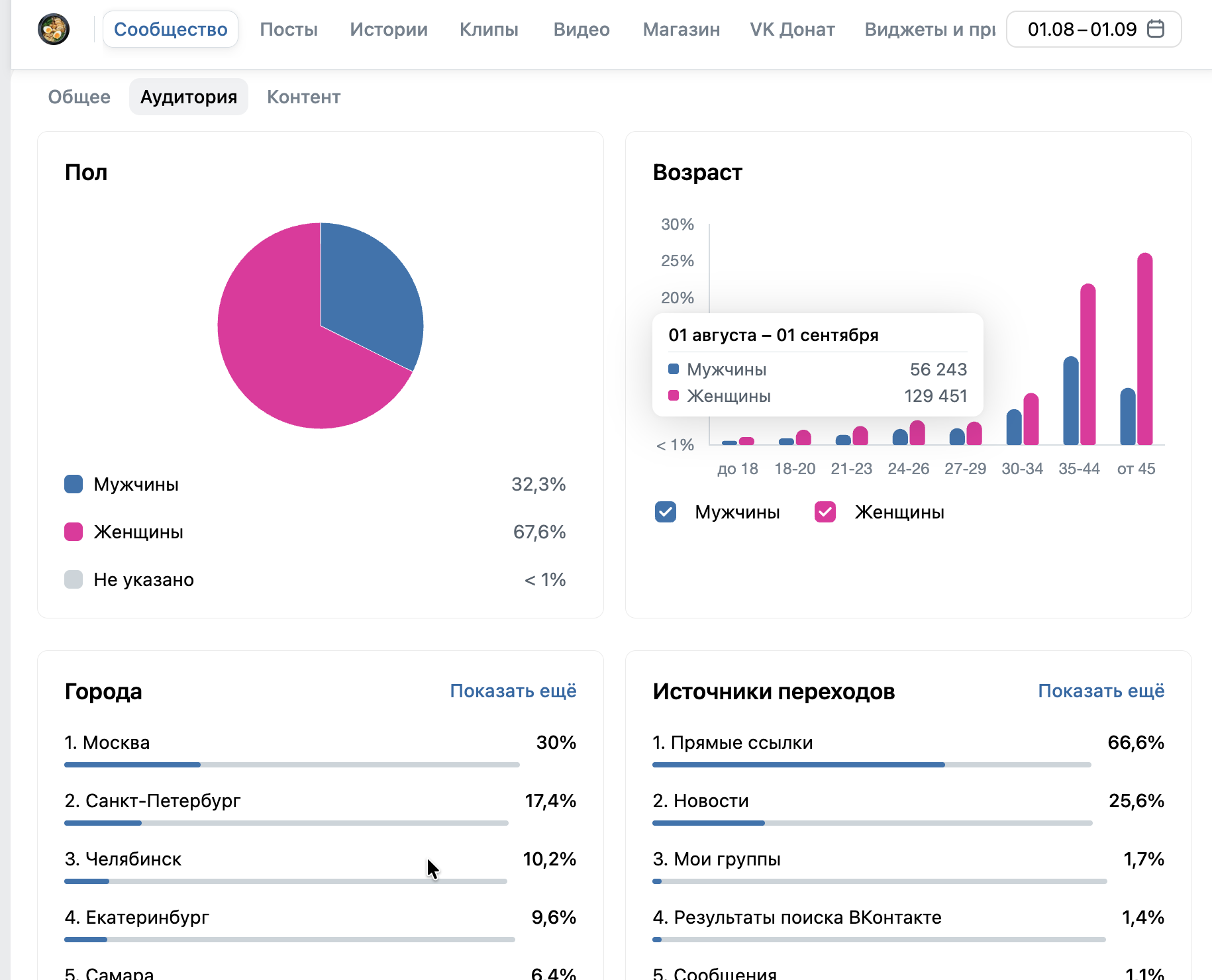Click the blue bar for ages 35-44
This screenshot has width=1212, height=980.
[1071, 401]
